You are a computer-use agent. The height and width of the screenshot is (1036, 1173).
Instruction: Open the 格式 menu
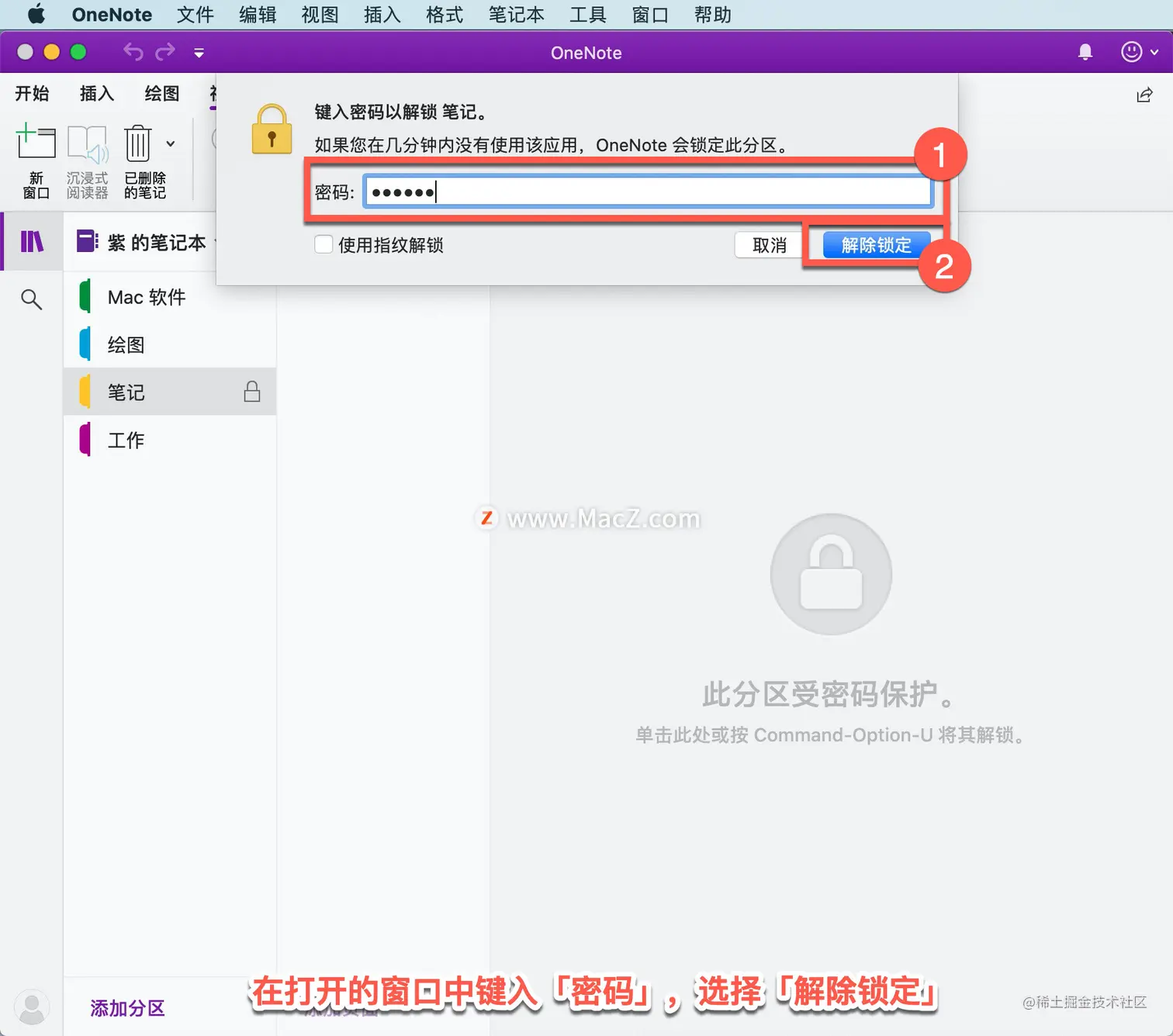tap(444, 15)
